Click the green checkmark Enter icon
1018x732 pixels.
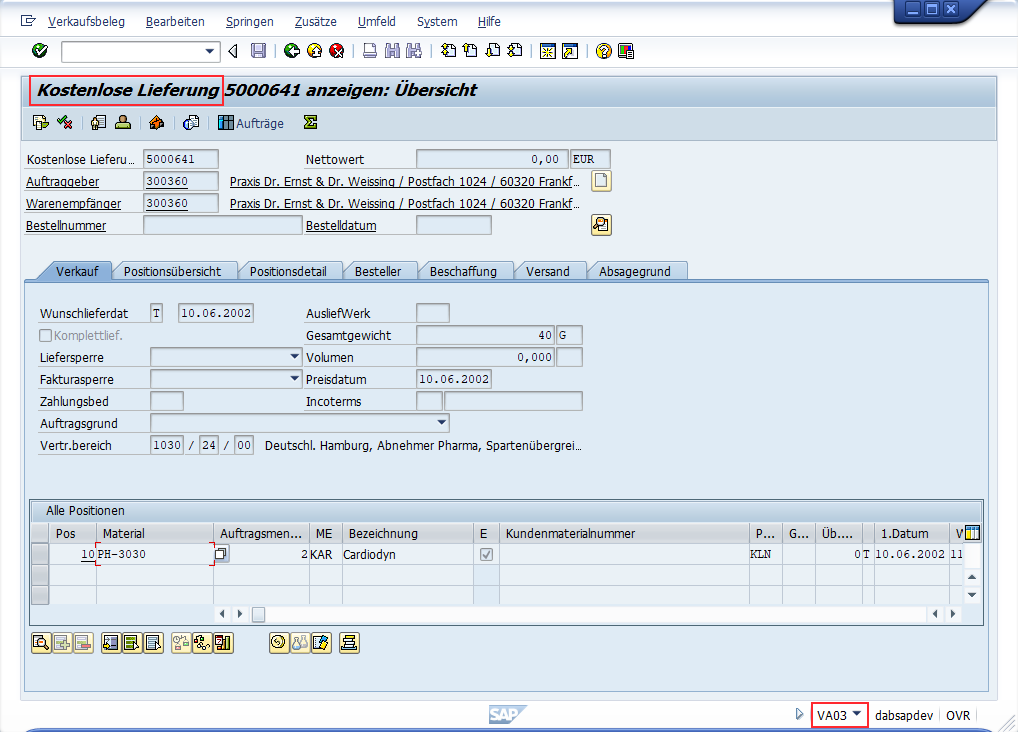click(40, 51)
